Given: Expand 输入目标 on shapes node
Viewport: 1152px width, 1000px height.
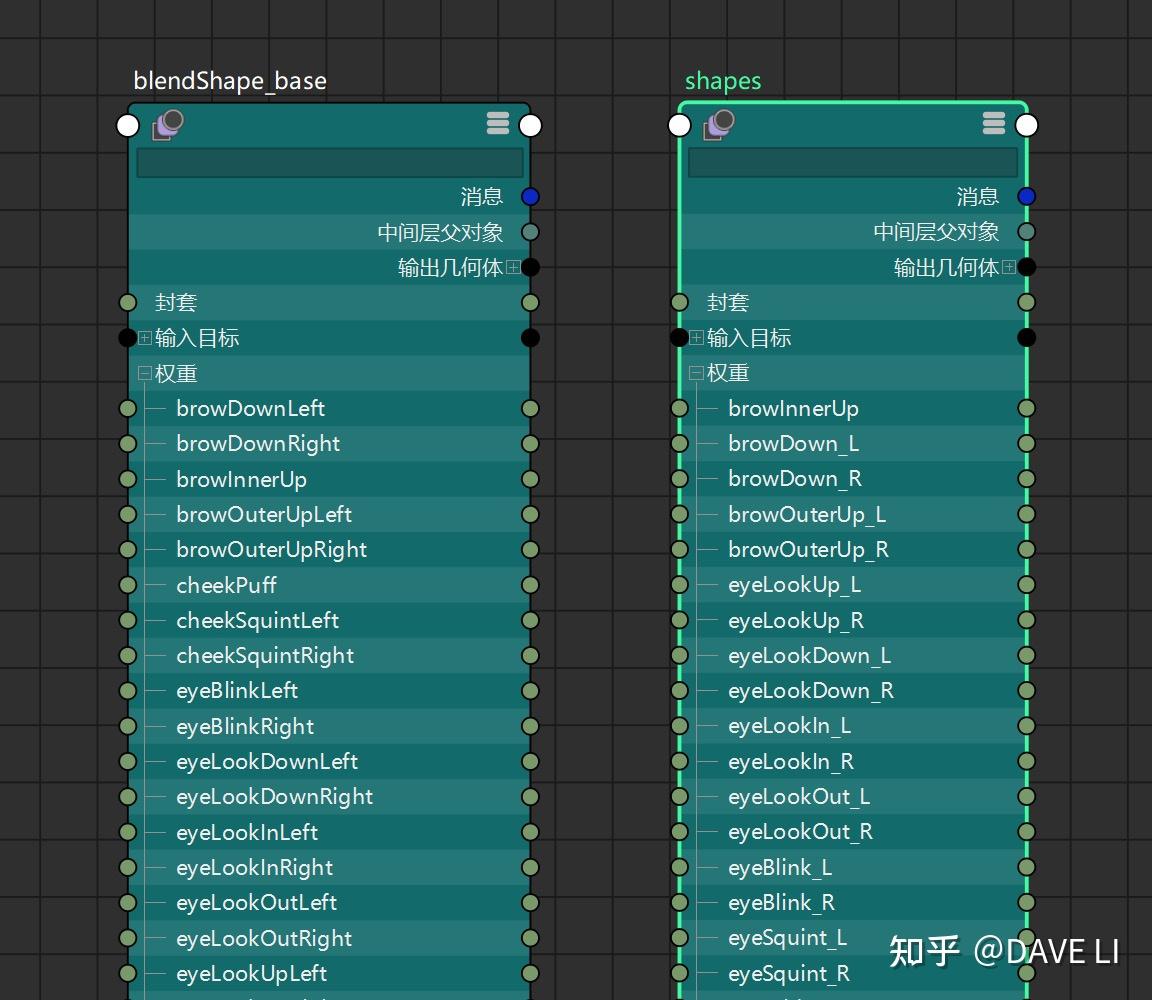Looking at the screenshot, I should (696, 338).
